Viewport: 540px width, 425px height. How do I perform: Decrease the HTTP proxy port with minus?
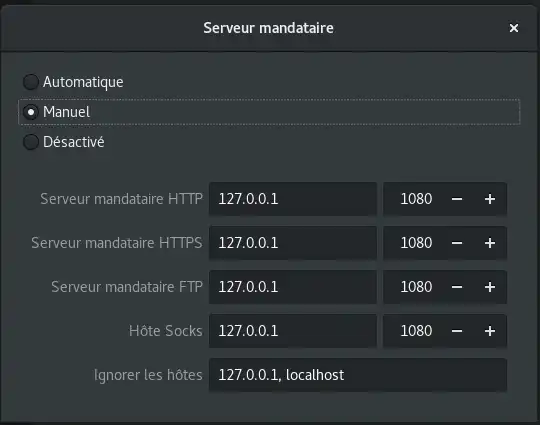coord(457,199)
